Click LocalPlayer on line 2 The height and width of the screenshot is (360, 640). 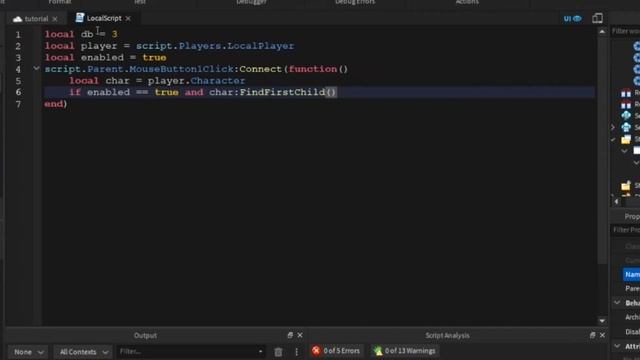260,46
